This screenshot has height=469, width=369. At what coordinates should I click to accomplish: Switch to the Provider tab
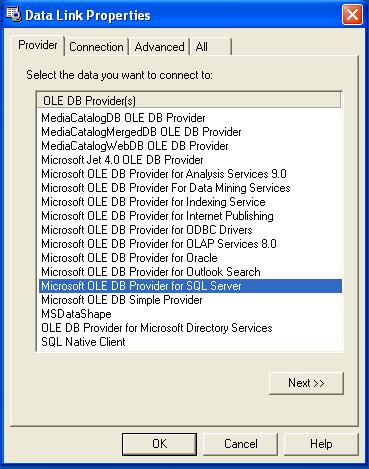click(38, 45)
